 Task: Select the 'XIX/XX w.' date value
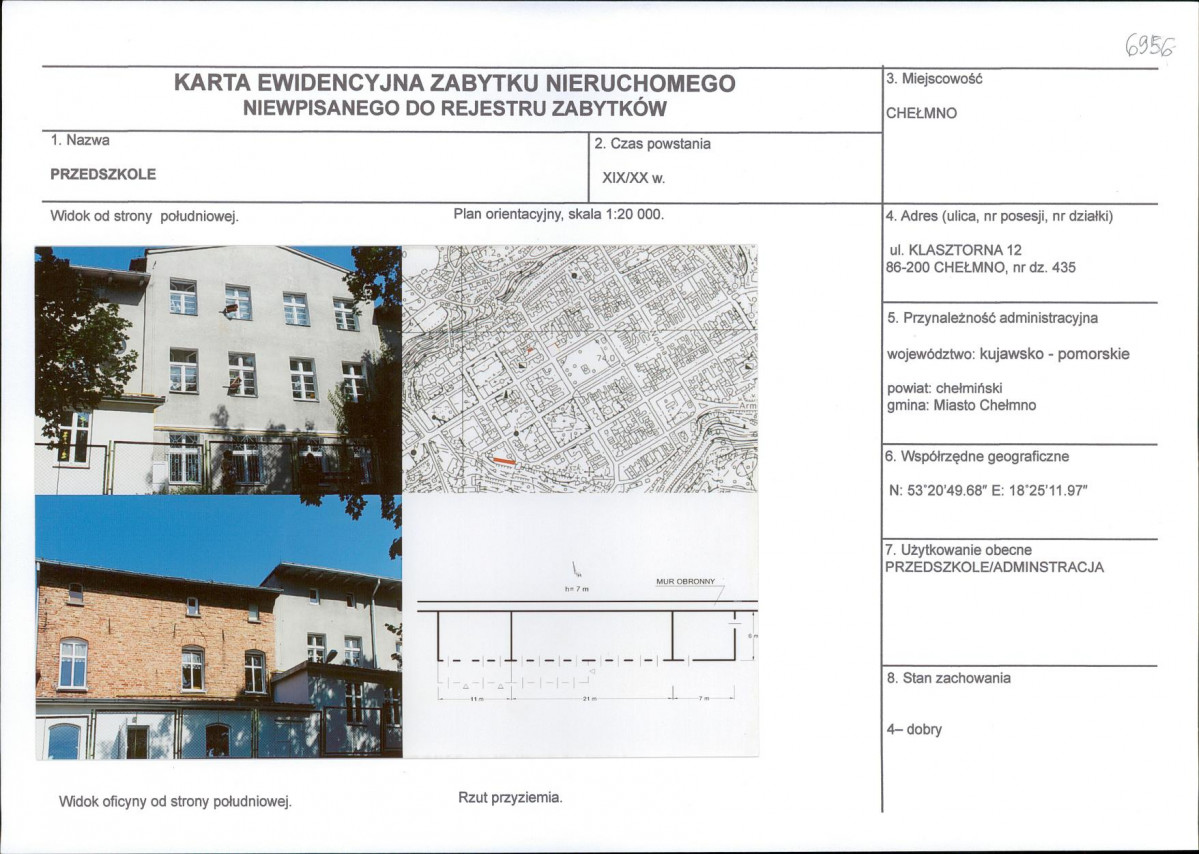[633, 179]
